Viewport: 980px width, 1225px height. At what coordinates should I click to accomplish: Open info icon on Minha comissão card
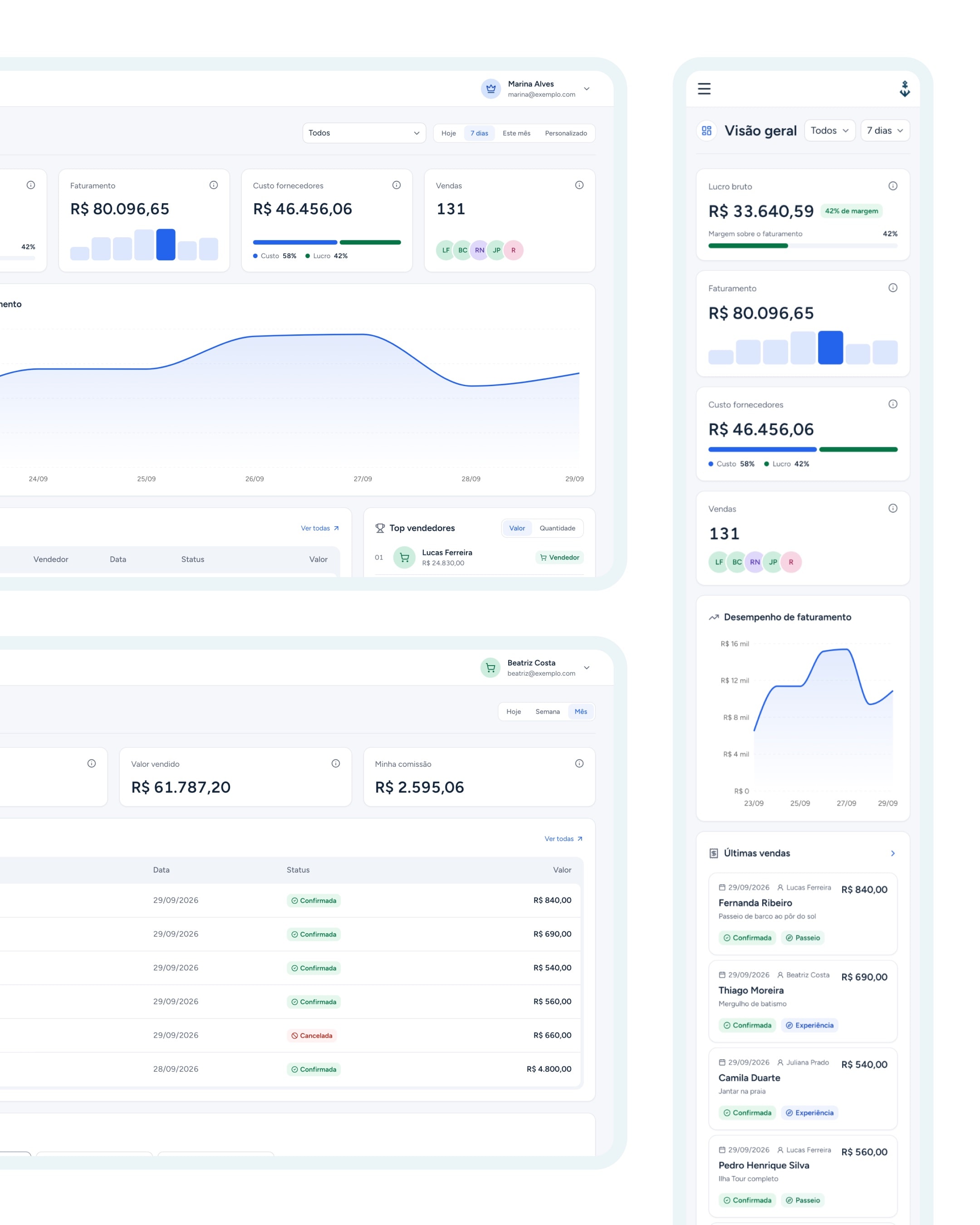pos(579,764)
